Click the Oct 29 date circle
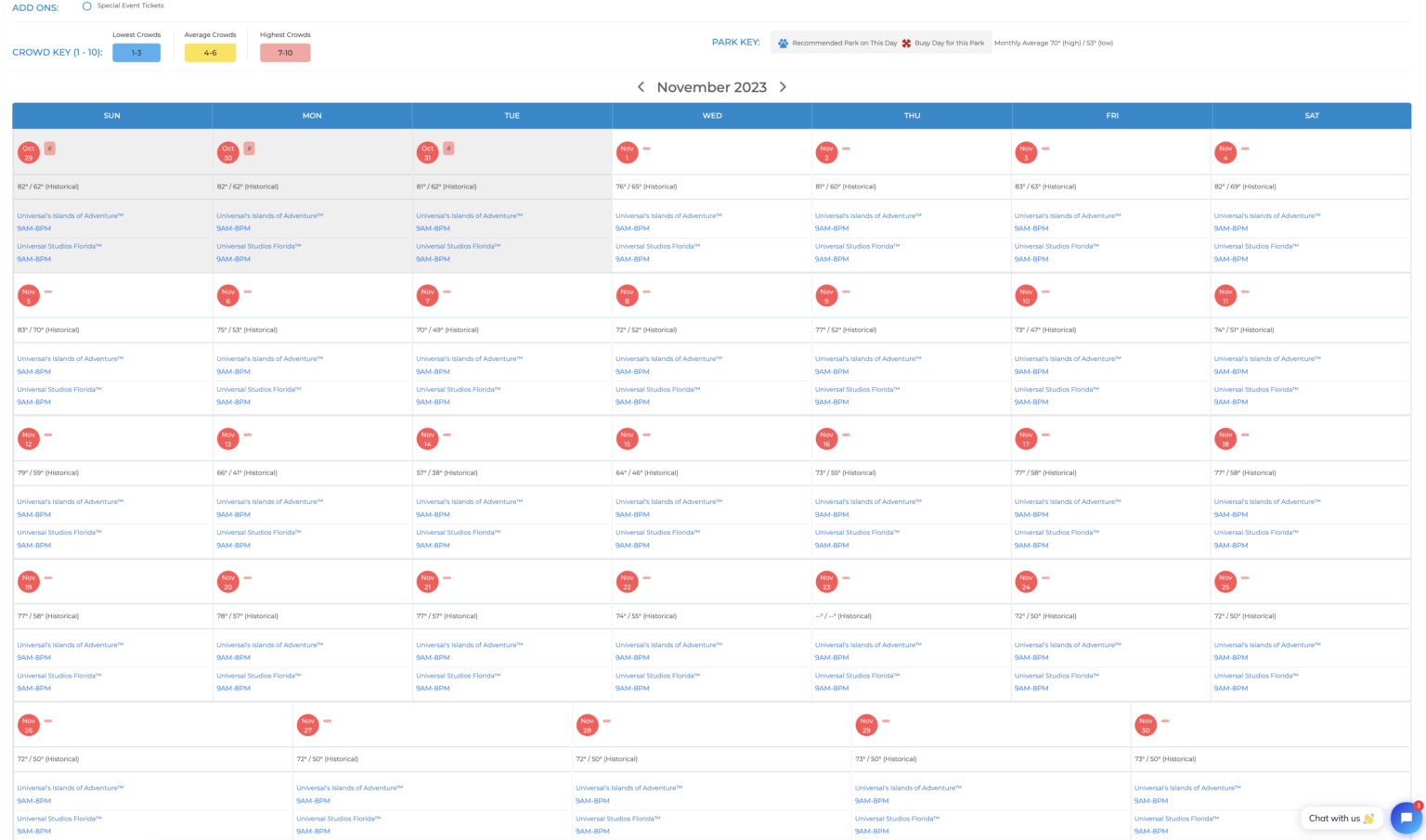Screen dimensions: 1426x840 coord(29,152)
